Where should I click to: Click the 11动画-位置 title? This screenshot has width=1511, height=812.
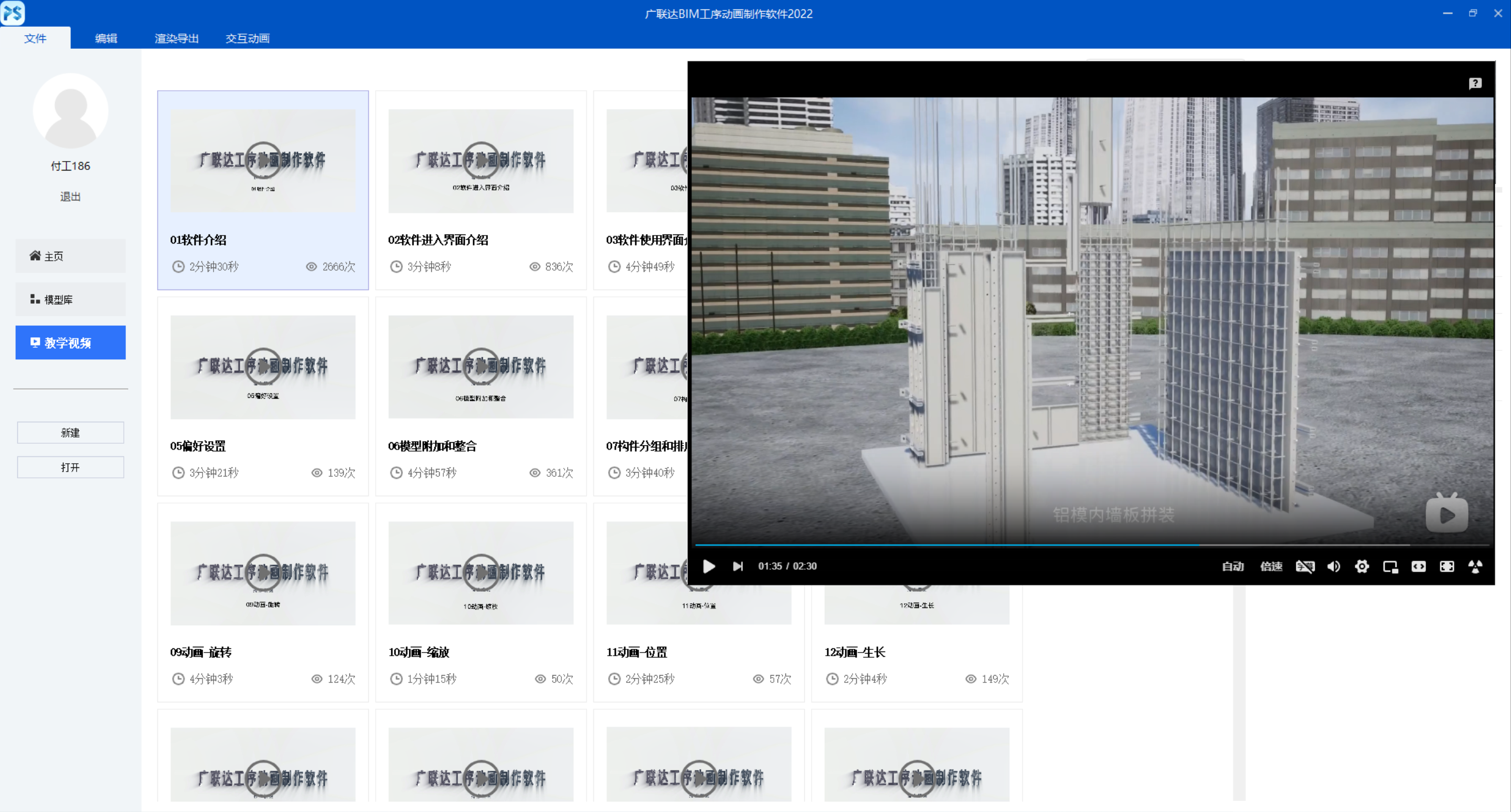click(x=636, y=652)
